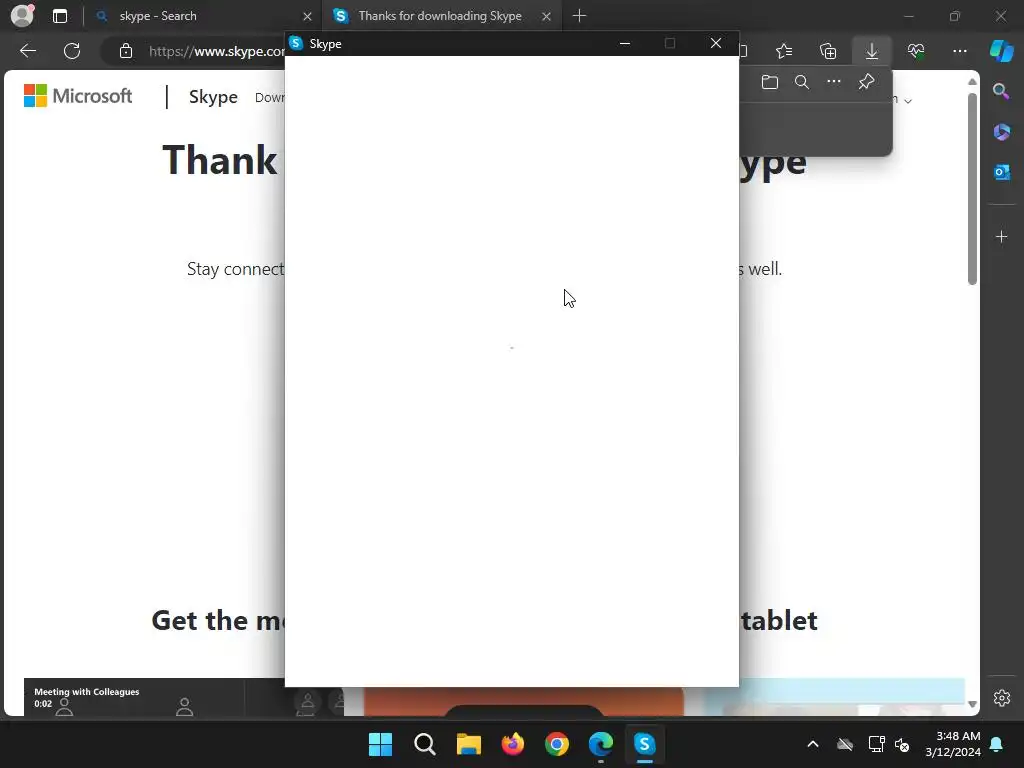Viewport: 1024px width, 768px height.
Task: Open downloads folder in Downloads panel
Action: click(770, 82)
